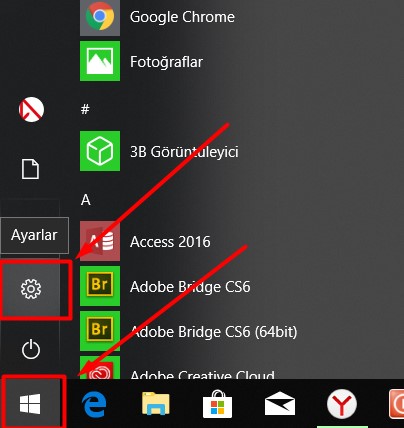Click the red user account avatar
The width and height of the screenshot is (404, 428).
coord(31,110)
